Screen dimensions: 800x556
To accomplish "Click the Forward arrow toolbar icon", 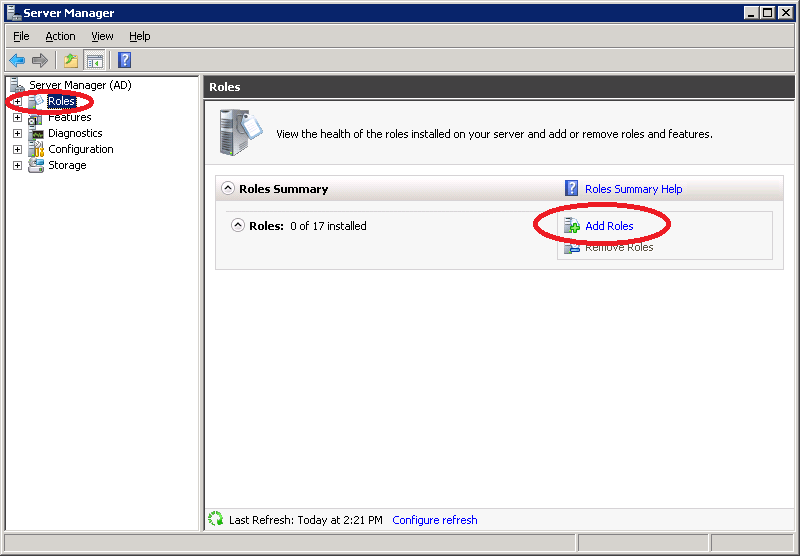I will [x=40, y=60].
